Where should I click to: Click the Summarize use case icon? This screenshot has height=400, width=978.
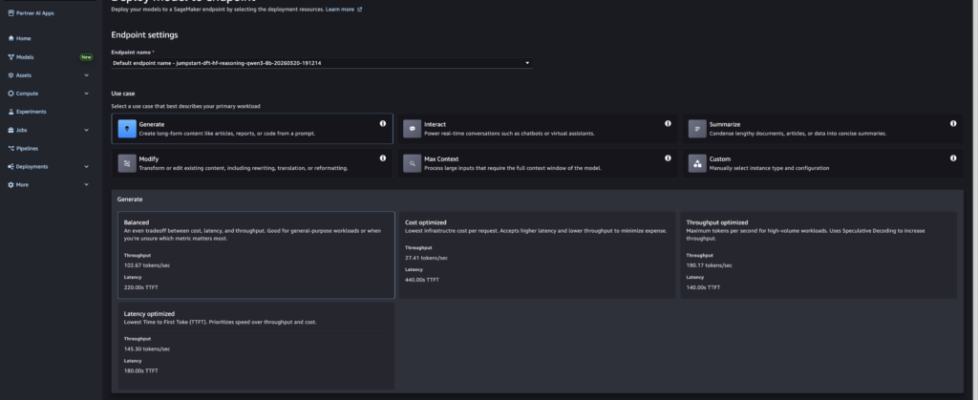click(697, 129)
